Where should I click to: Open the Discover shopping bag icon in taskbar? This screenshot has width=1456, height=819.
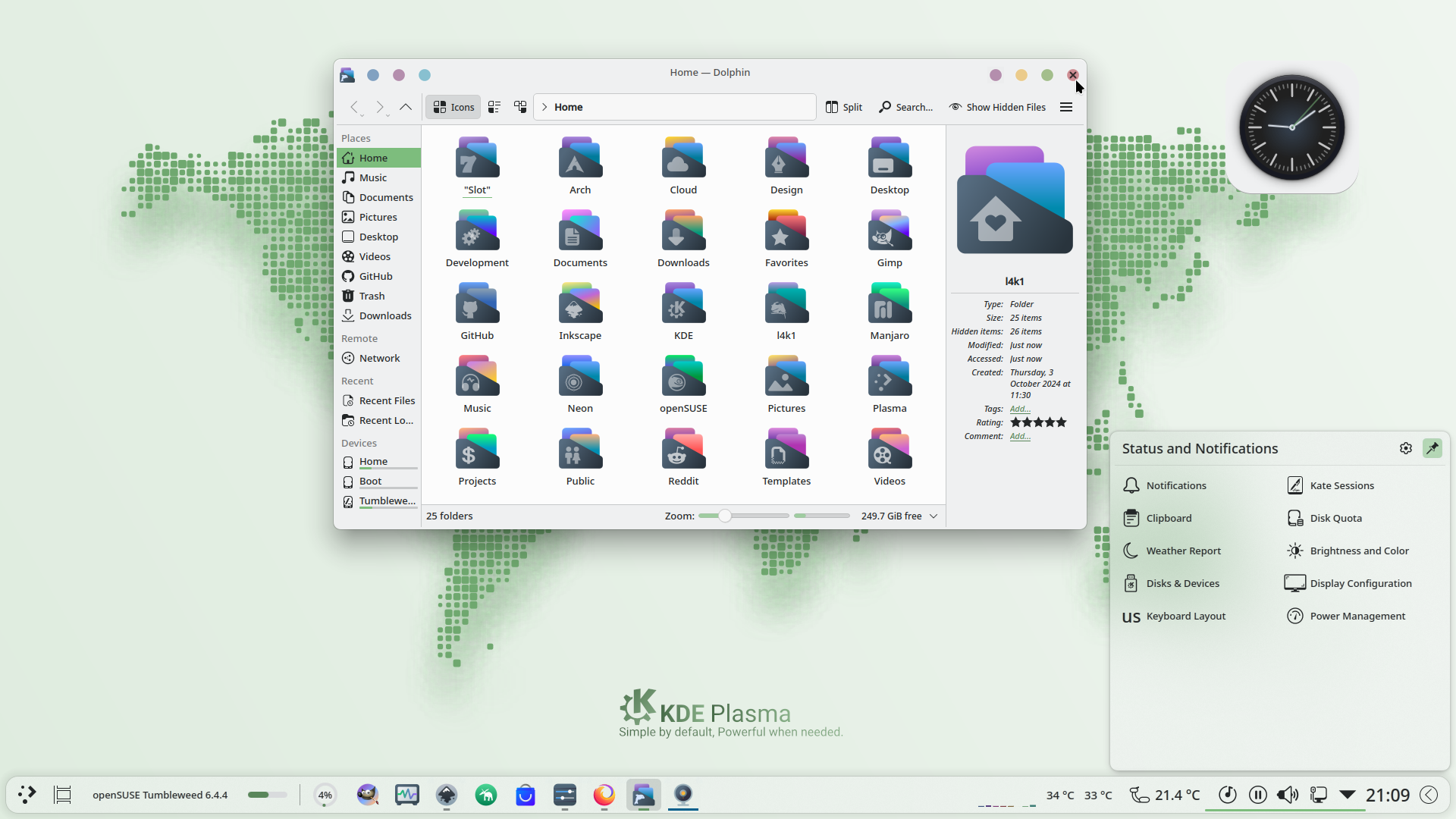[x=526, y=794]
